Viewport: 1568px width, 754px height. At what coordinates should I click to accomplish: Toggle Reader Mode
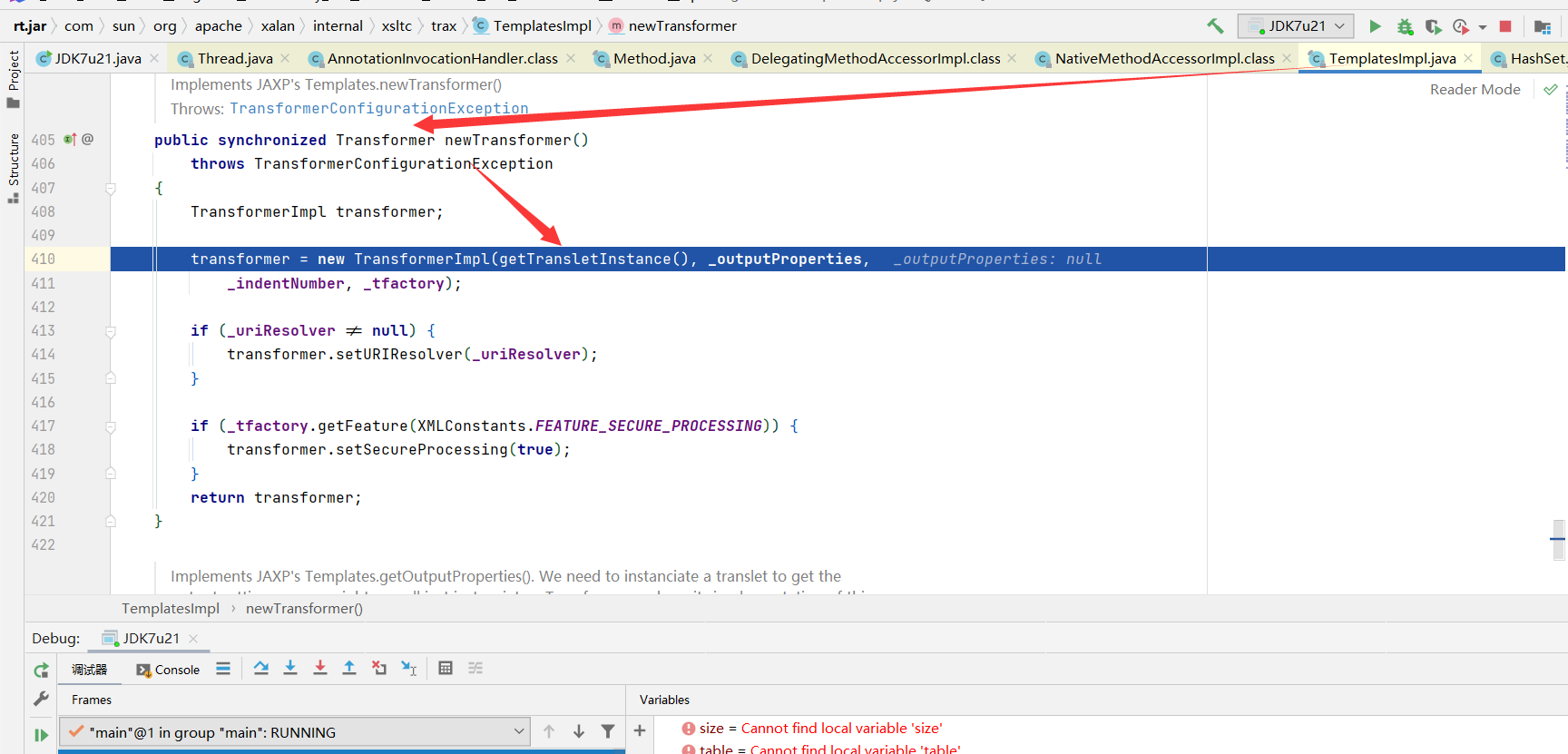1475,89
